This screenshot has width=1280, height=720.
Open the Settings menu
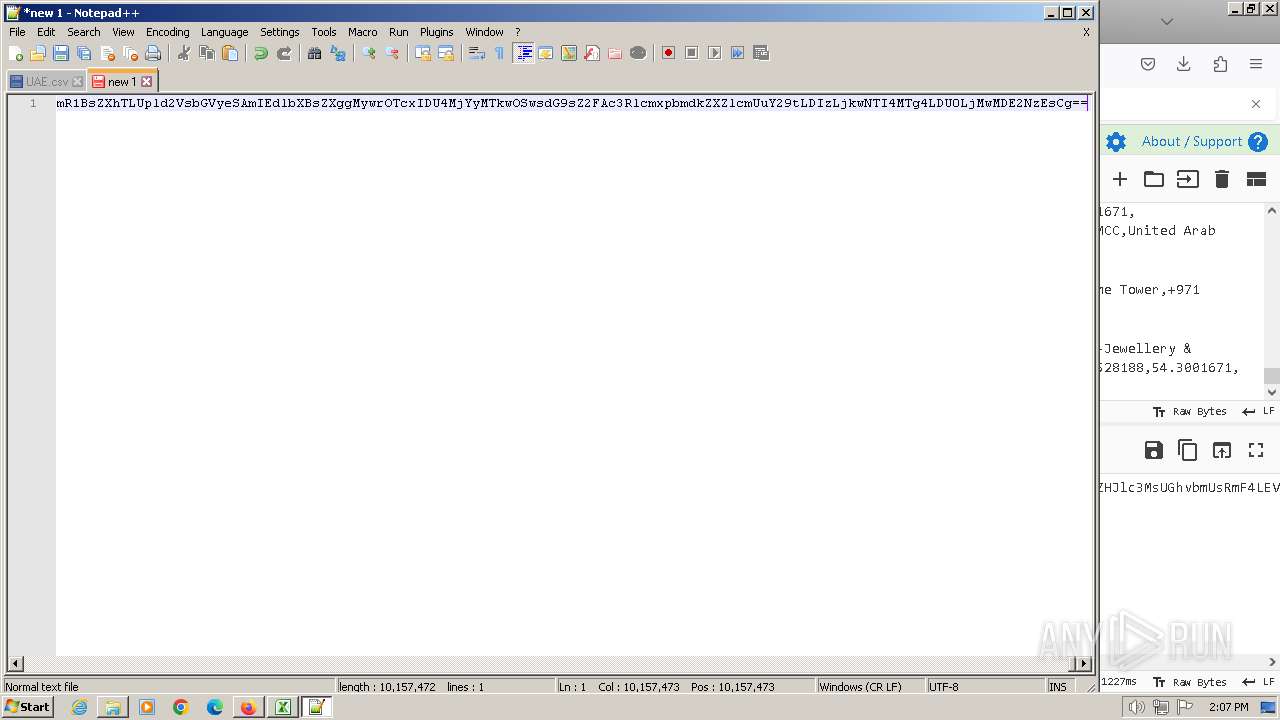280,32
